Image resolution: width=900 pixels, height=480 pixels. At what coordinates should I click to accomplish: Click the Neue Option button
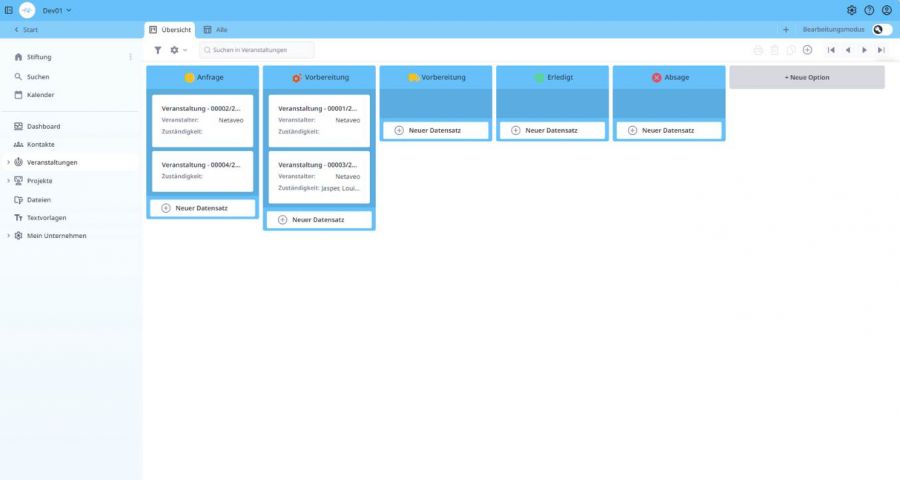coord(806,77)
